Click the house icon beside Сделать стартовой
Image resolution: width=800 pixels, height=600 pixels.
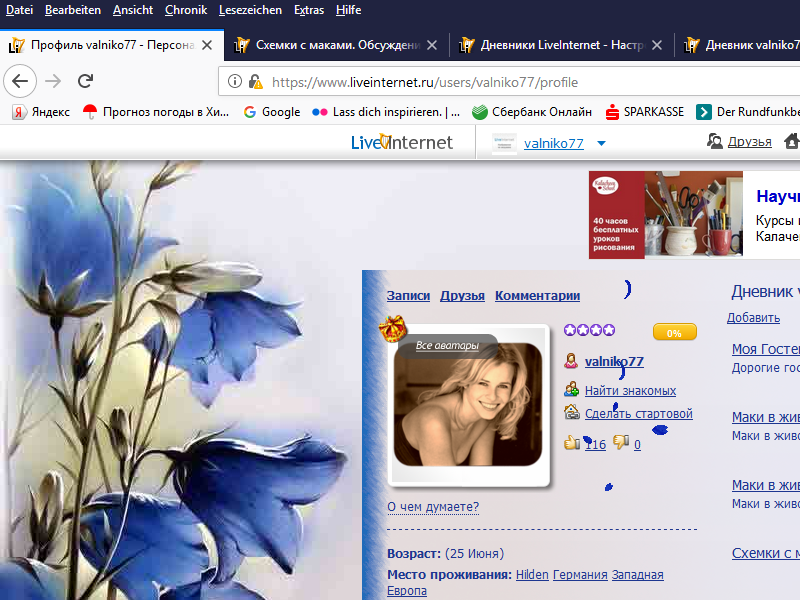pyautogui.click(x=572, y=412)
